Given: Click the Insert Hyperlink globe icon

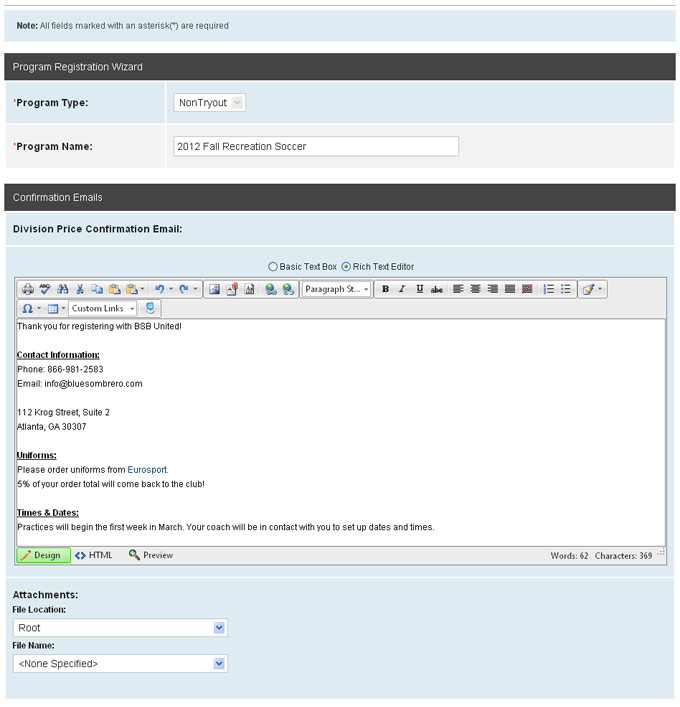Looking at the screenshot, I should point(271,289).
